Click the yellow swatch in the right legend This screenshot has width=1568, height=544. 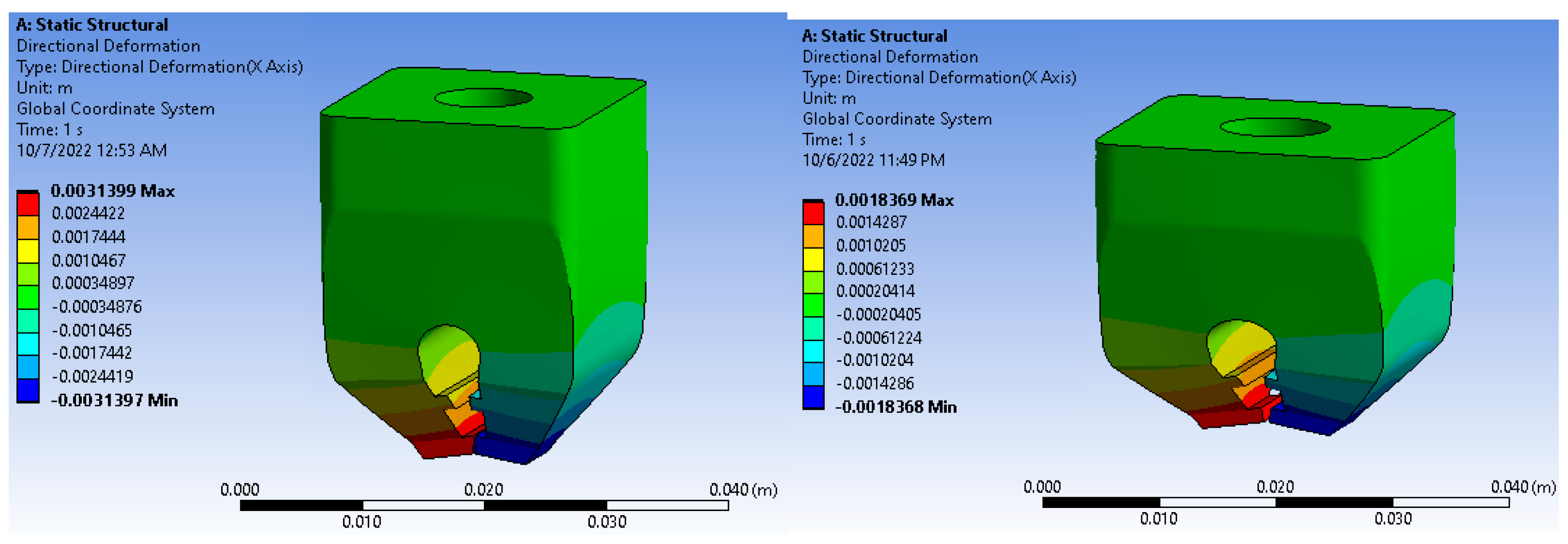(x=813, y=259)
